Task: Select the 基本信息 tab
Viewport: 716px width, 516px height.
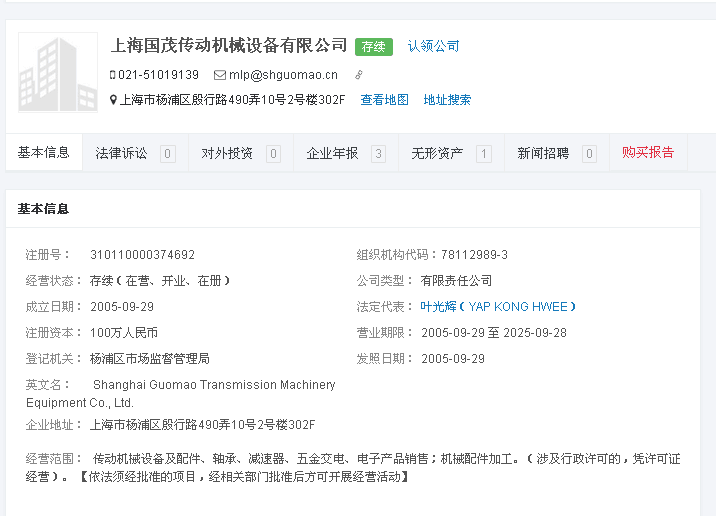Action: [44, 153]
